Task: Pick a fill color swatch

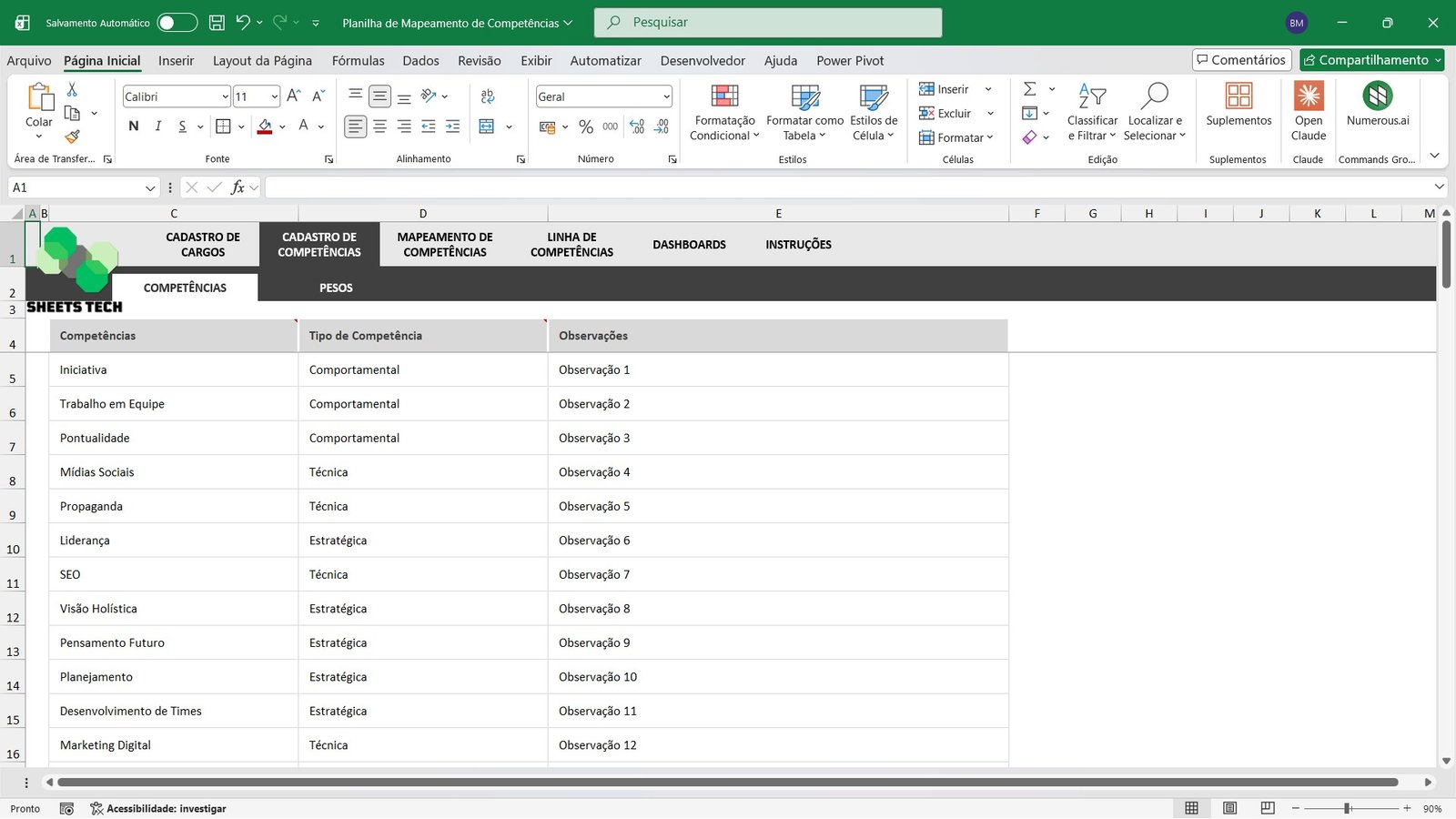Action: click(x=265, y=126)
